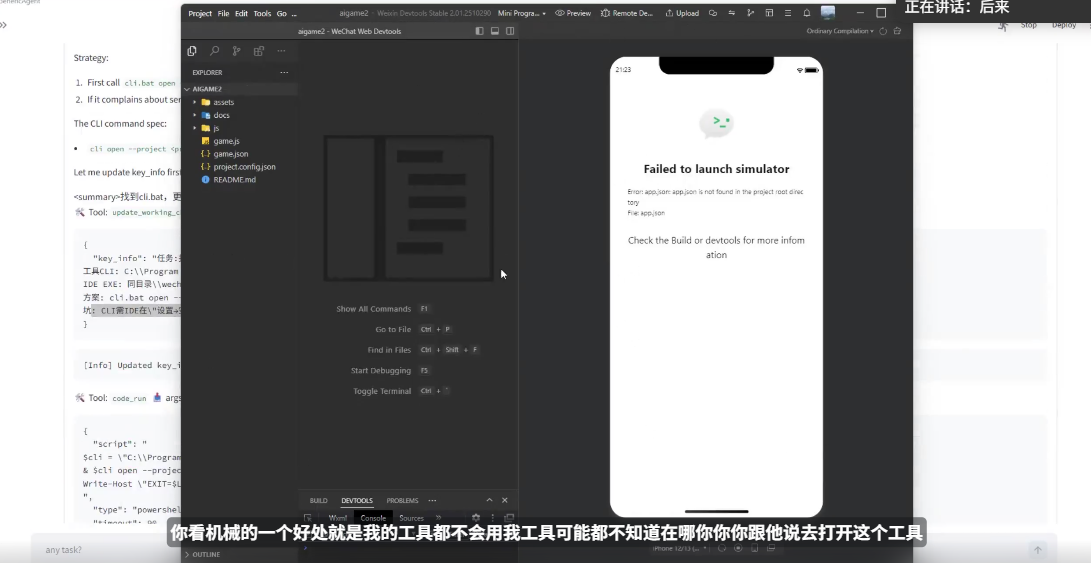Screen dimensions: 1091x563
Task: Open the Edit menu
Action: pyautogui.click(x=241, y=13)
